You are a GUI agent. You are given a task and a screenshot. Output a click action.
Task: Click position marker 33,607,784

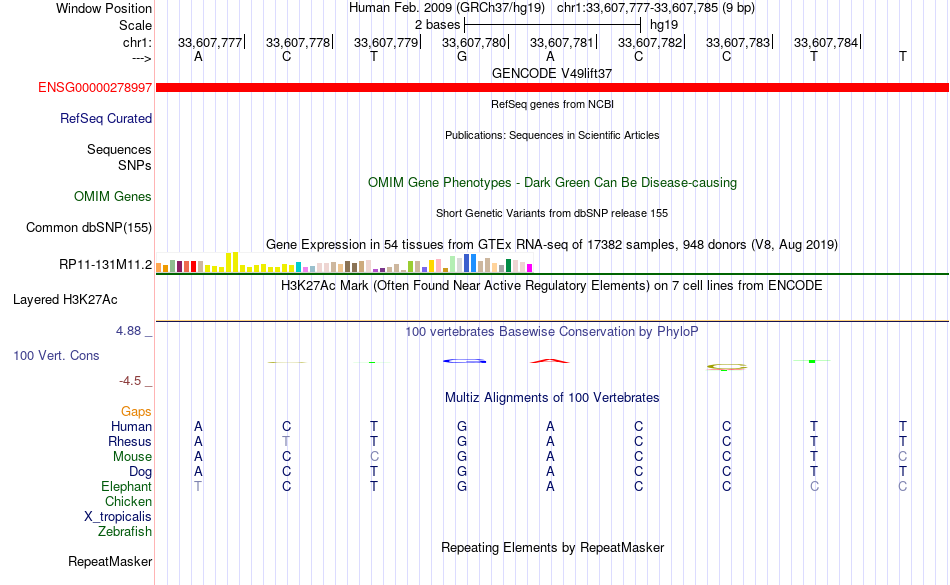point(826,42)
